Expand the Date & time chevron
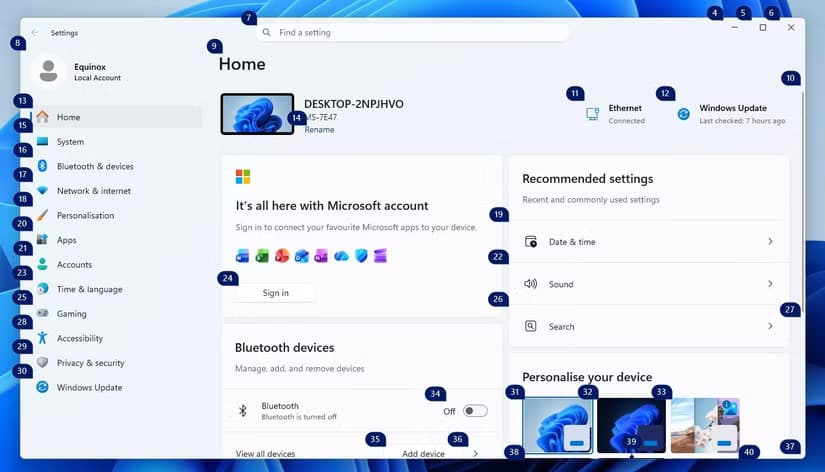Viewport: 825px width, 472px height. [770, 241]
